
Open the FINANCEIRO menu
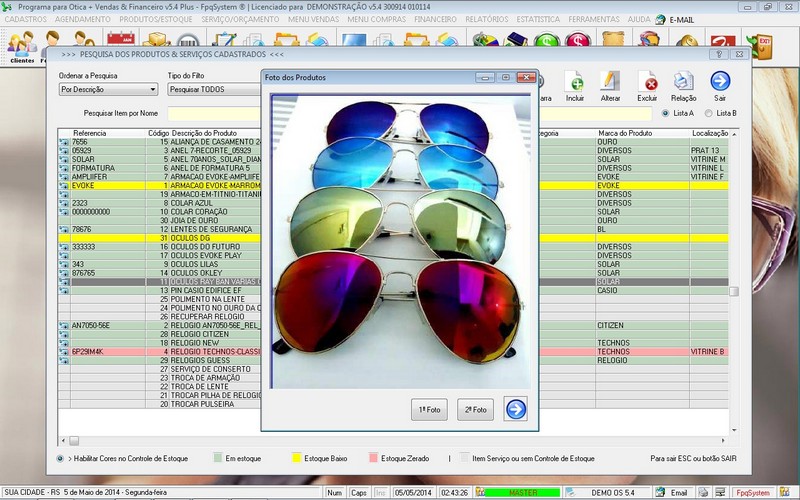click(434, 19)
